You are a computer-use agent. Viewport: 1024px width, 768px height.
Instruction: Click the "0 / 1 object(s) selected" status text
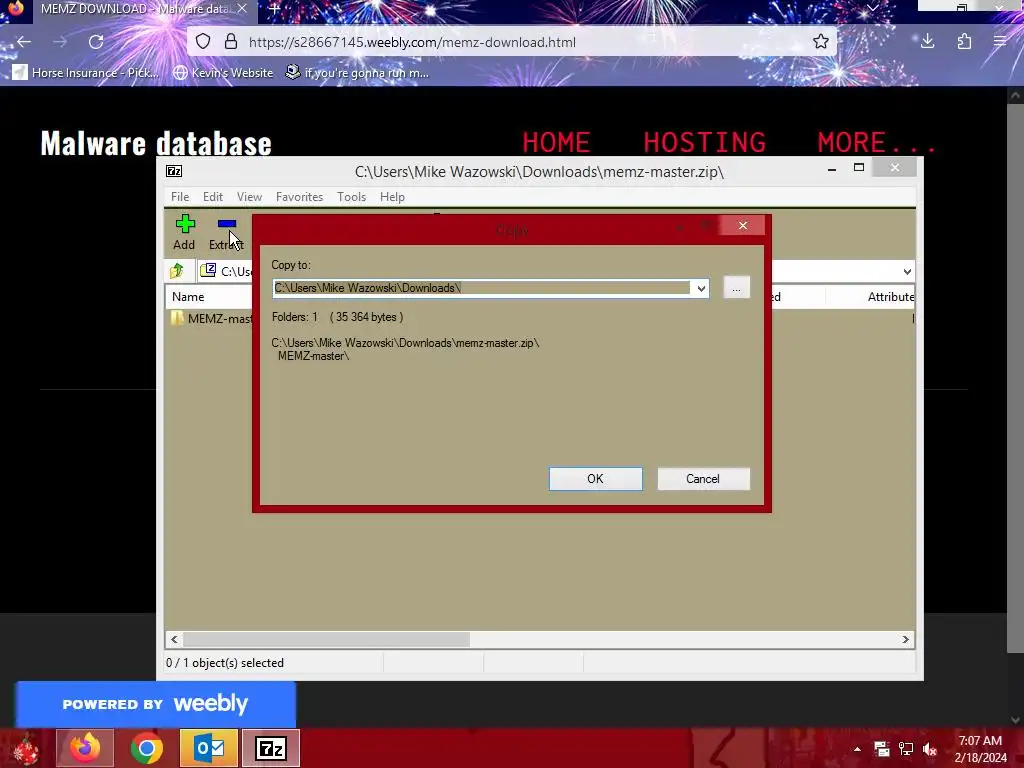click(x=225, y=663)
